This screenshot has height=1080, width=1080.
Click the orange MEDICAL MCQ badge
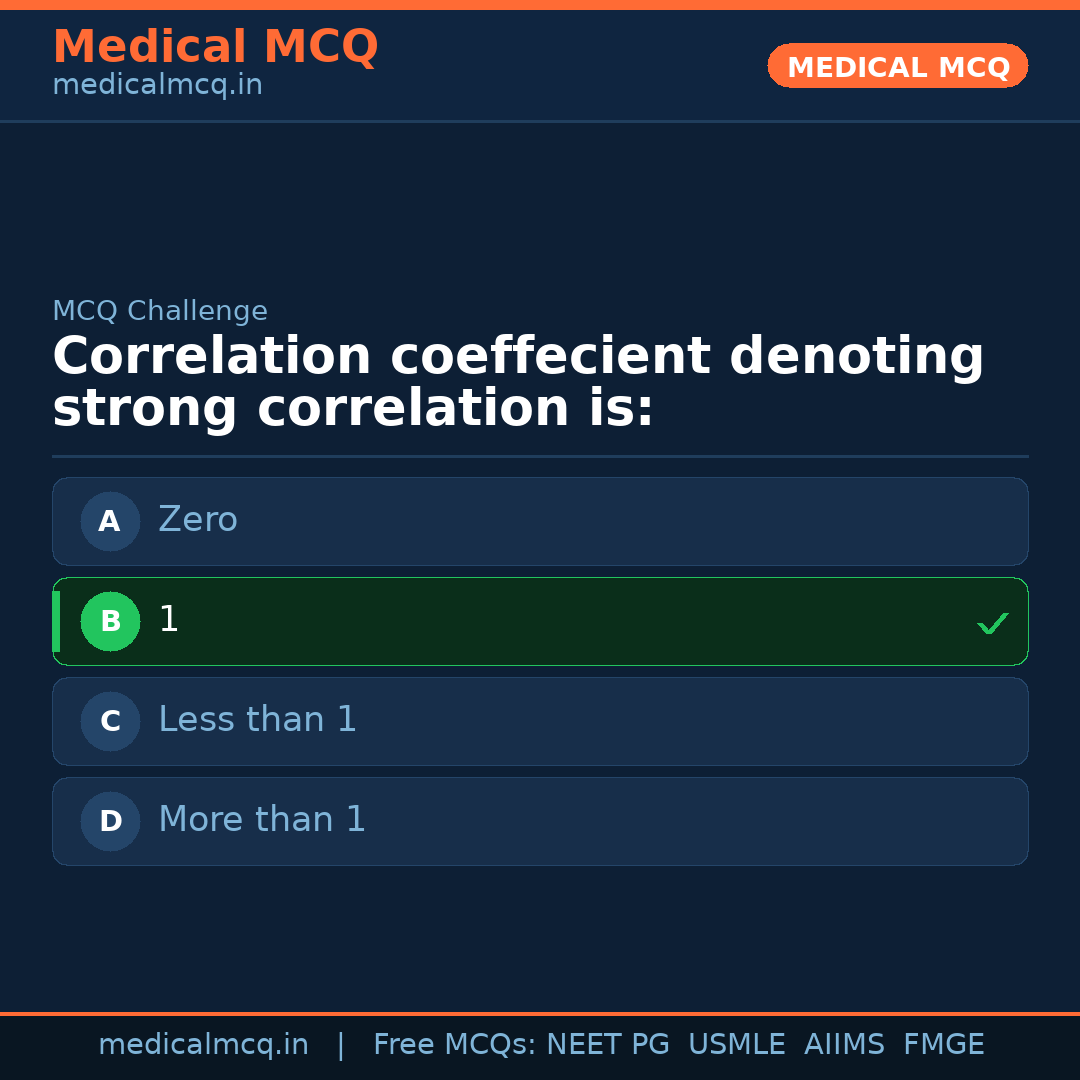click(897, 66)
